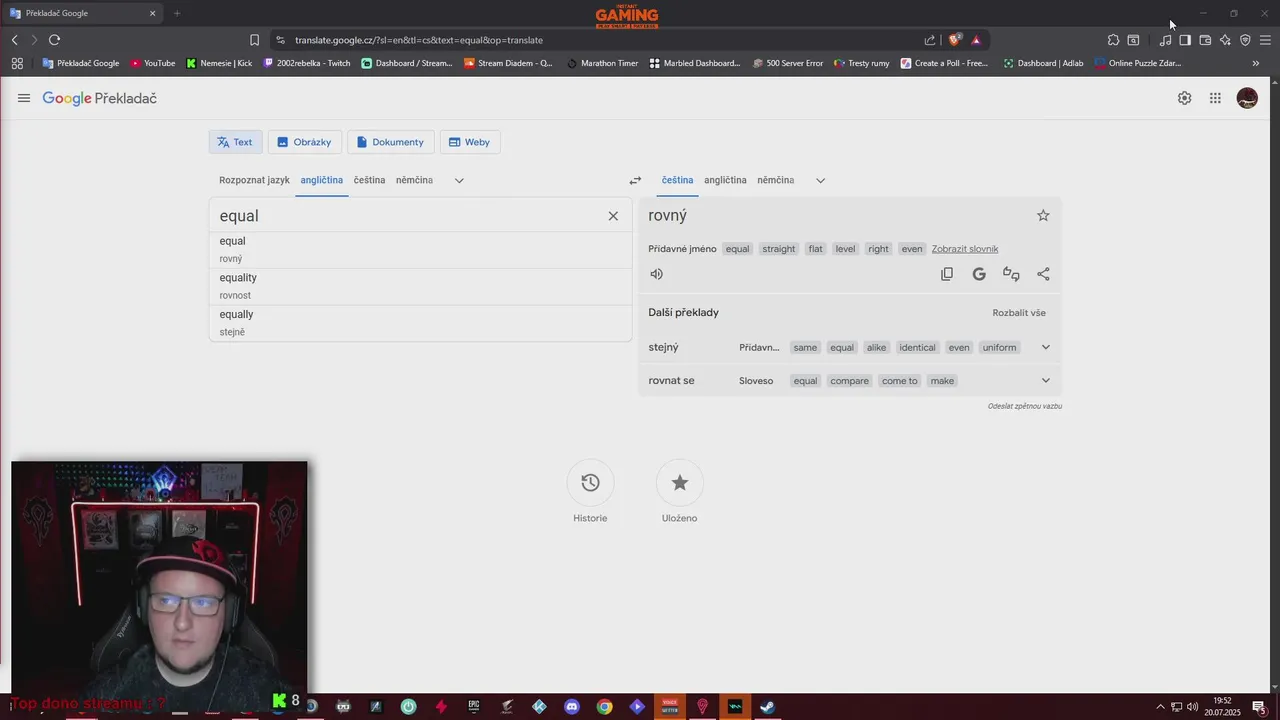Switch to Dokumenty translation

click(x=390, y=142)
